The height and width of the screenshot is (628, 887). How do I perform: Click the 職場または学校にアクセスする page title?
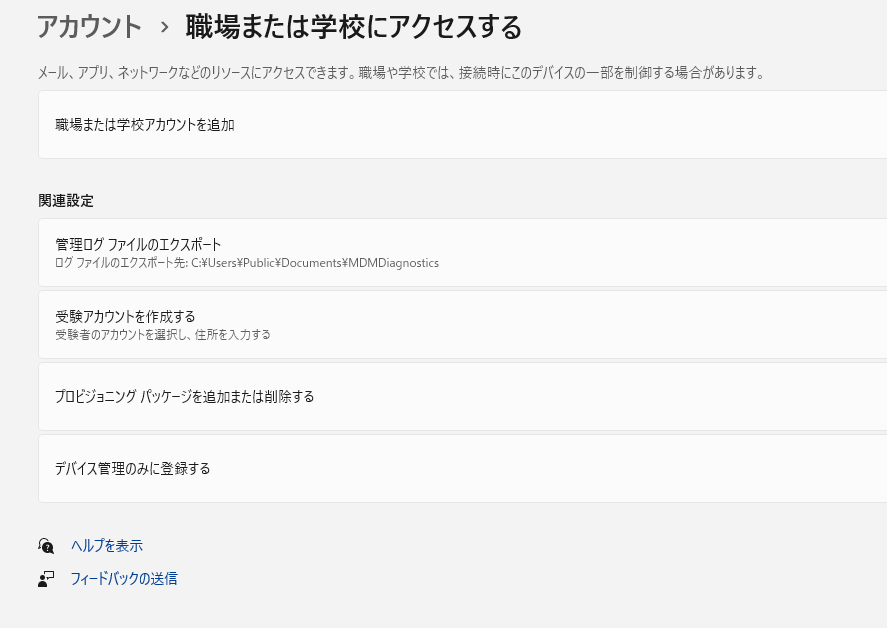tap(354, 27)
